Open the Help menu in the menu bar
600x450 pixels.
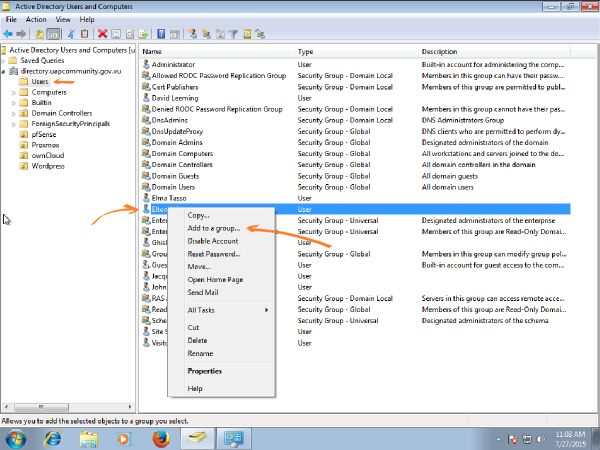click(x=87, y=20)
